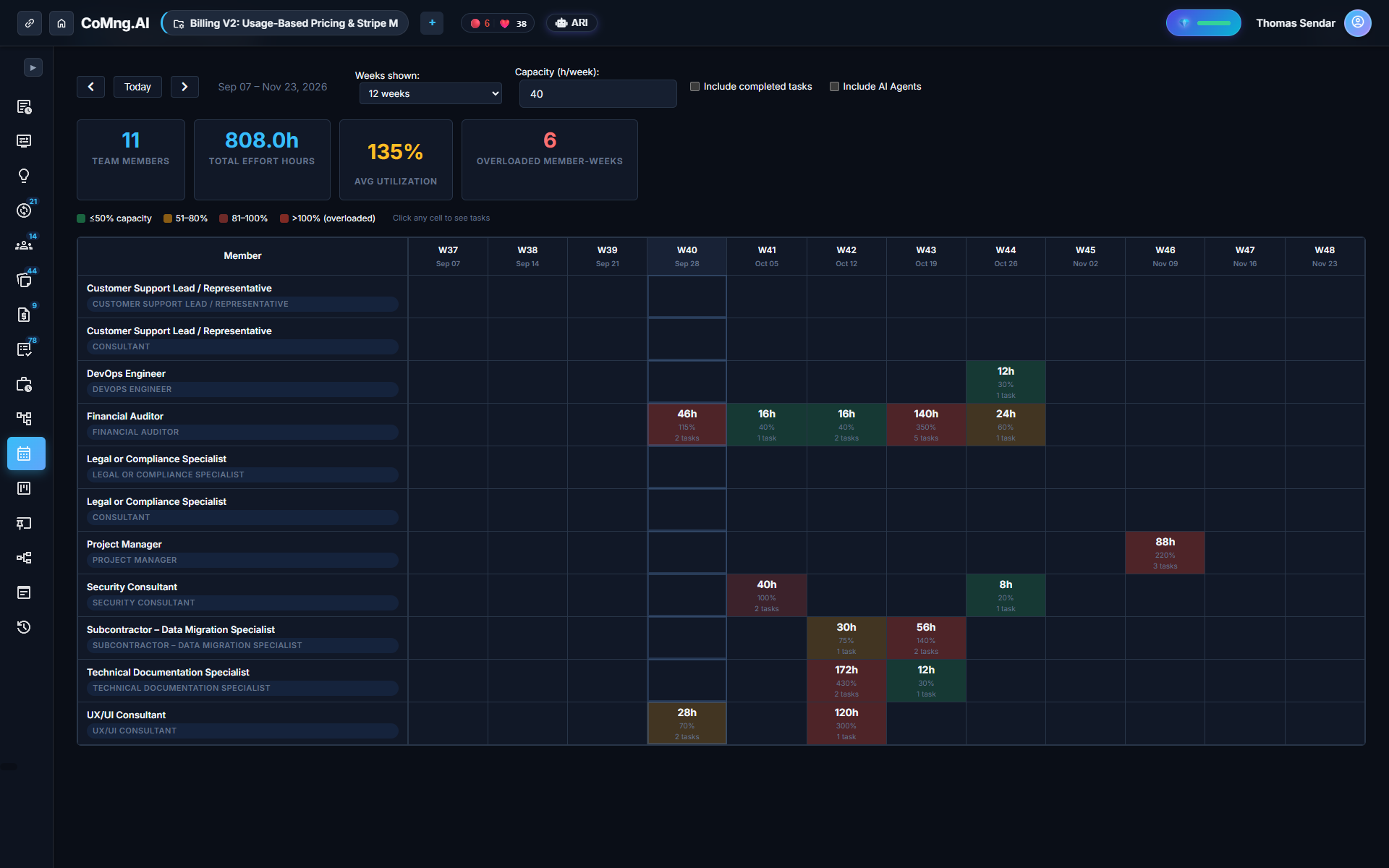The height and width of the screenshot is (868, 1389).
Task: Expand the sidebar with play arrow
Action: click(x=33, y=67)
